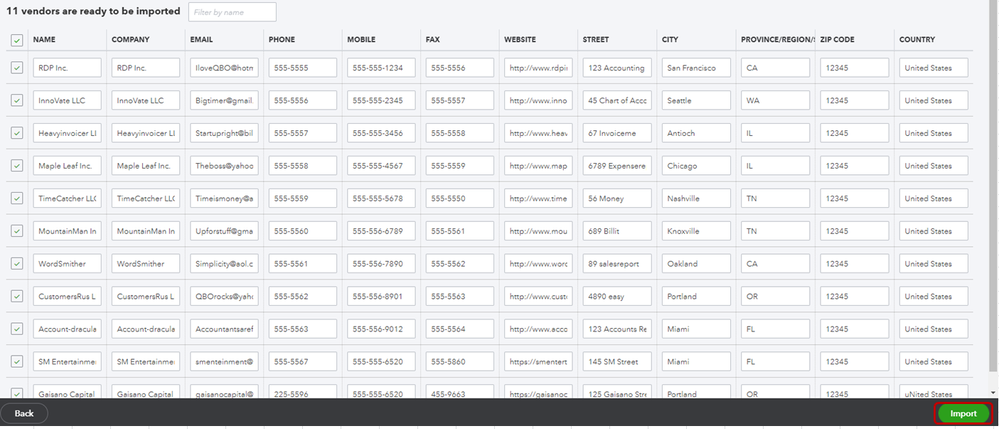The image size is (999, 429).
Task: Edit WA province field
Action: click(775, 100)
